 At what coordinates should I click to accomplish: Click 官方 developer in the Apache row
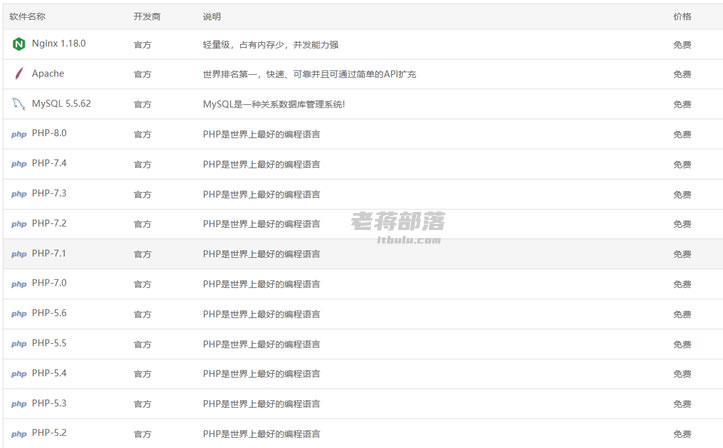click(142, 74)
